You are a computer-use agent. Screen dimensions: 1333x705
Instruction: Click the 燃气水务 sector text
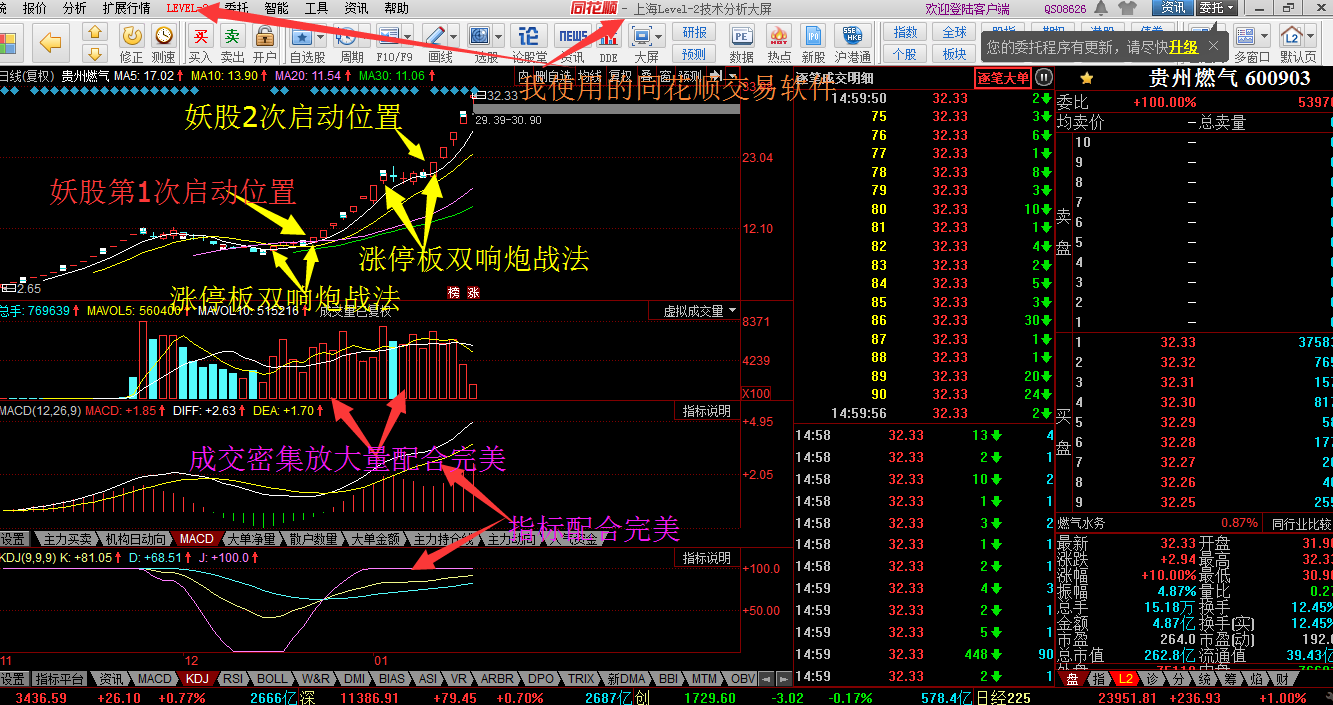pos(1081,523)
